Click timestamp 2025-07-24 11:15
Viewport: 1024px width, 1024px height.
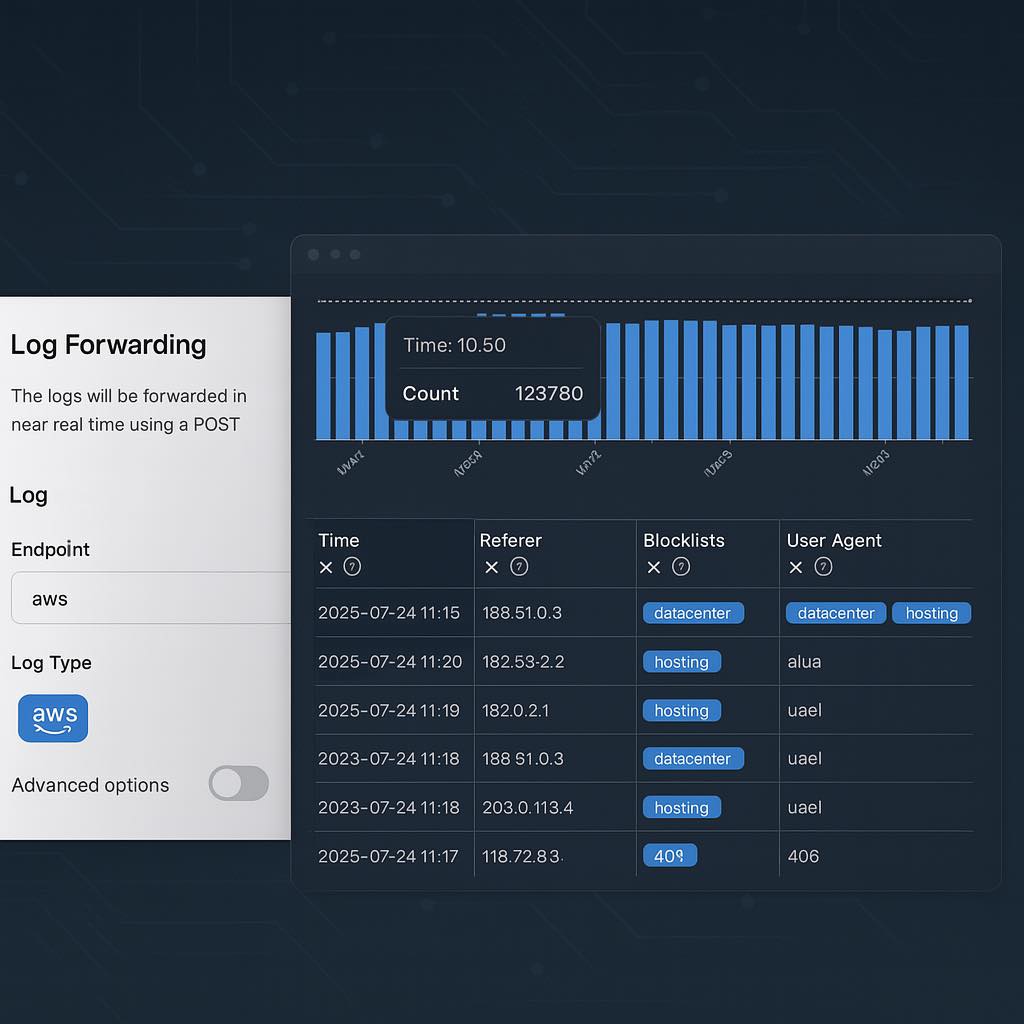coord(389,613)
